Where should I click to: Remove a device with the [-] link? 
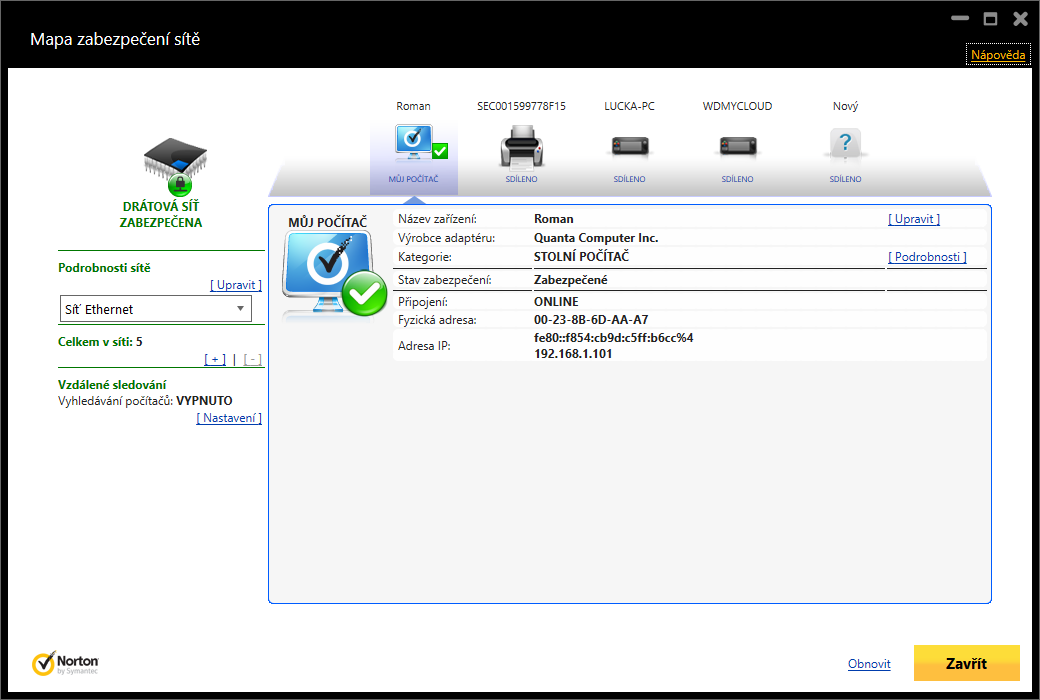click(252, 360)
